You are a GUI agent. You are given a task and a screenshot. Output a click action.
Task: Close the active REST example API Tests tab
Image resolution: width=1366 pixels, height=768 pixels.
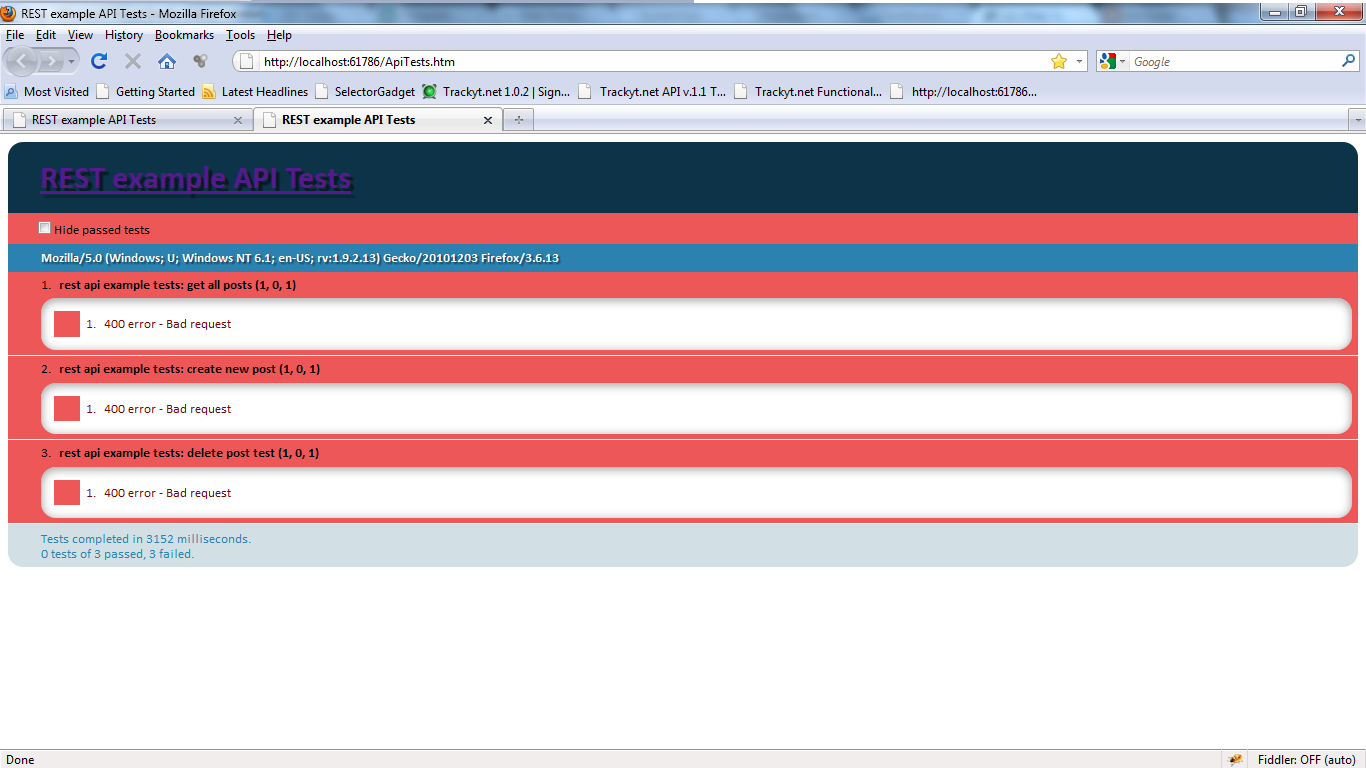click(488, 120)
